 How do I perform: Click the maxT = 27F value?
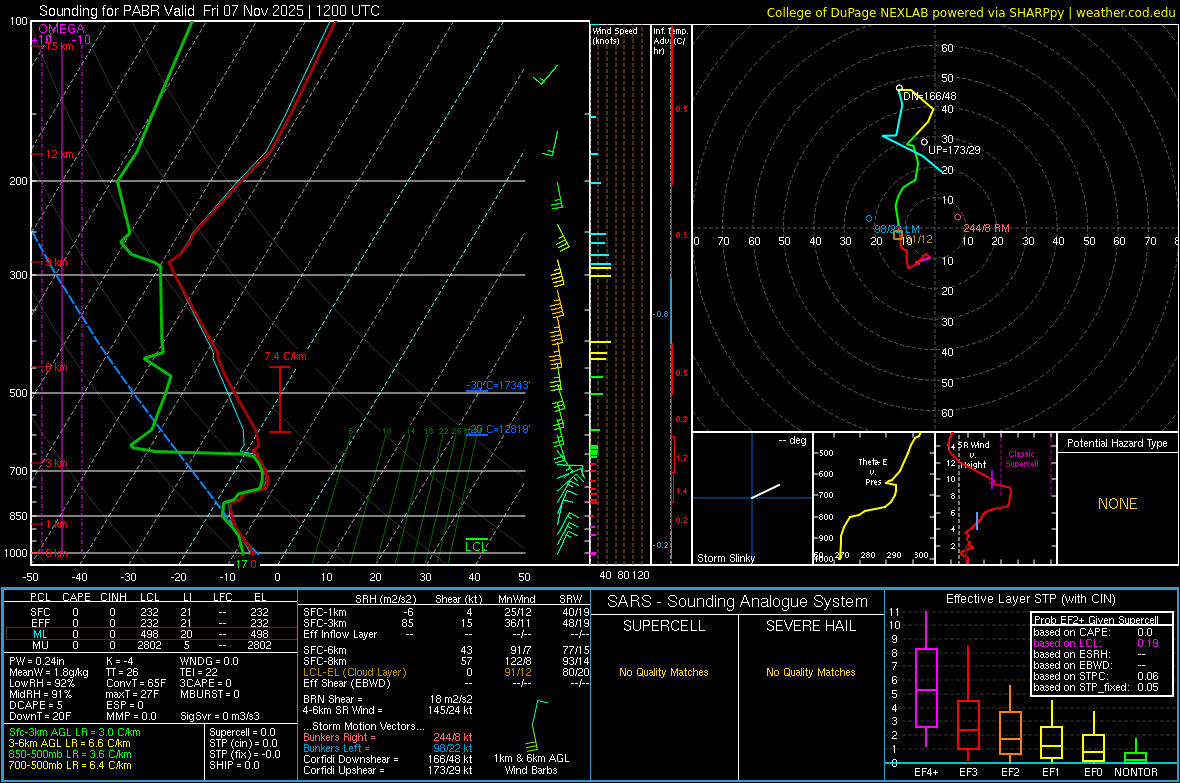[x=132, y=693]
